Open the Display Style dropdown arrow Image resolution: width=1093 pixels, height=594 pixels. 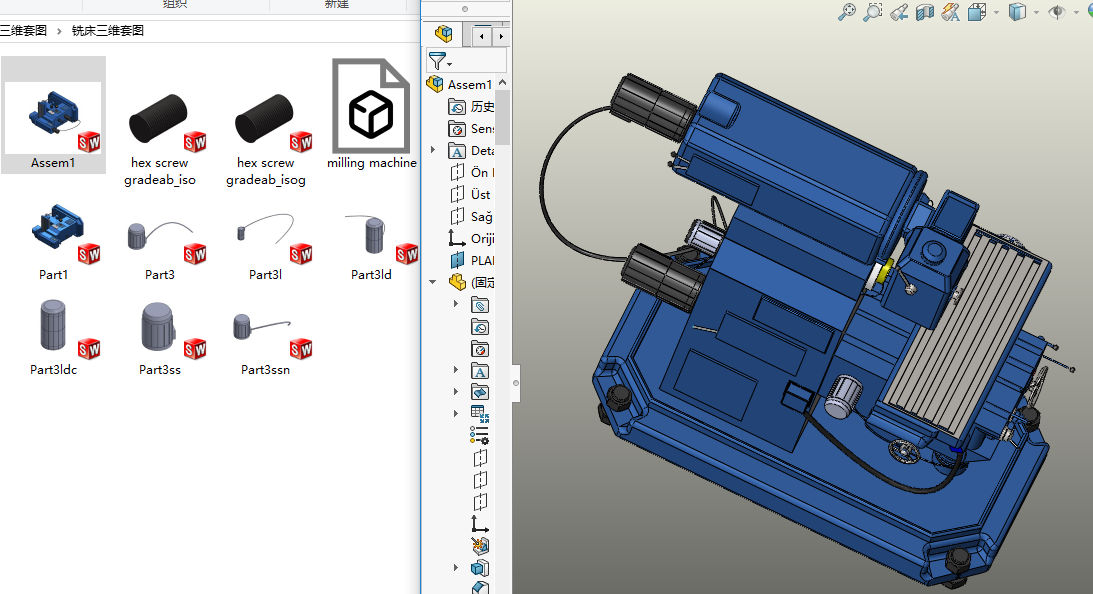(1036, 13)
